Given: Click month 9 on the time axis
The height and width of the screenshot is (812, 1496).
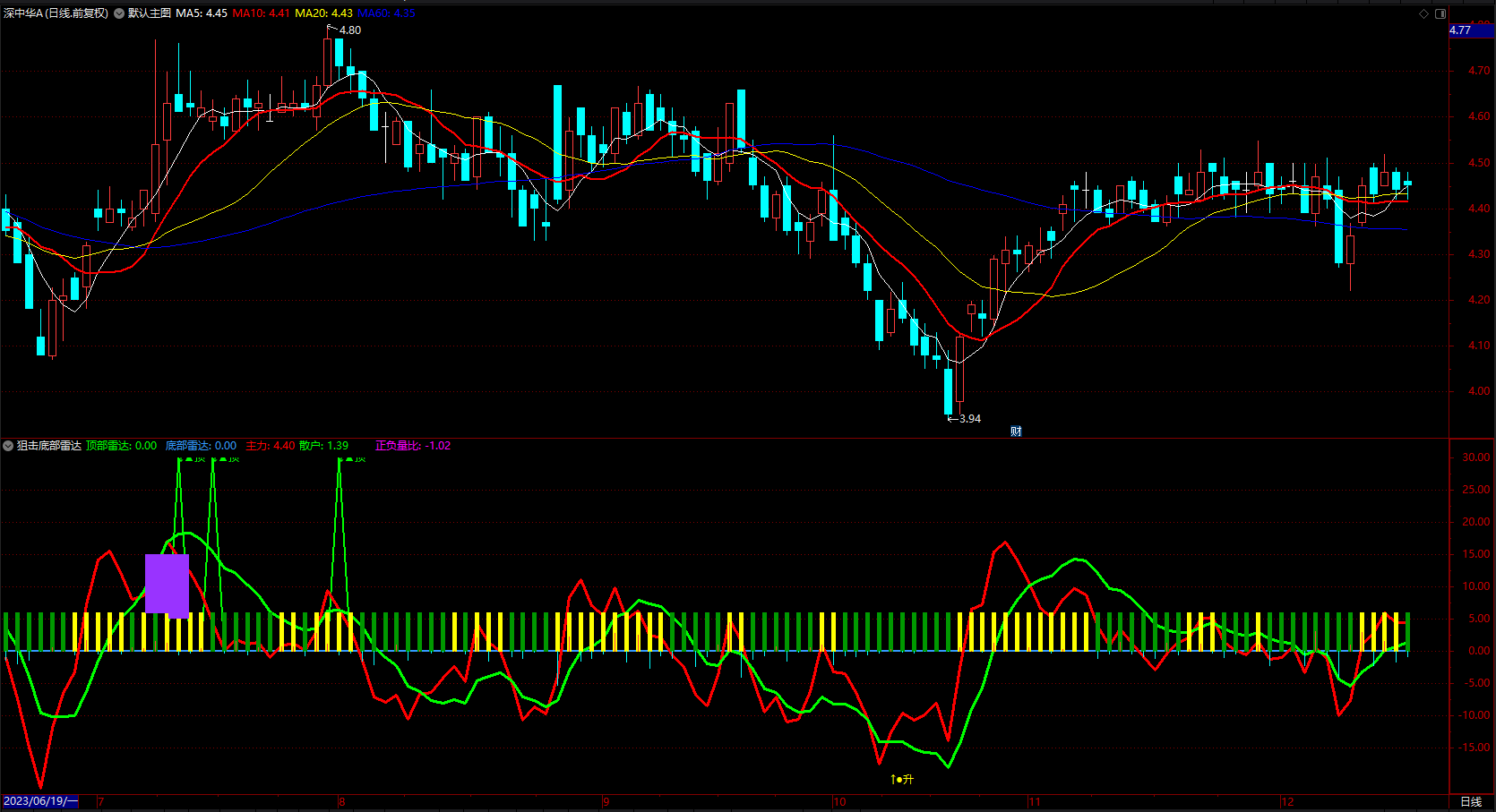Looking at the screenshot, I should (606, 802).
